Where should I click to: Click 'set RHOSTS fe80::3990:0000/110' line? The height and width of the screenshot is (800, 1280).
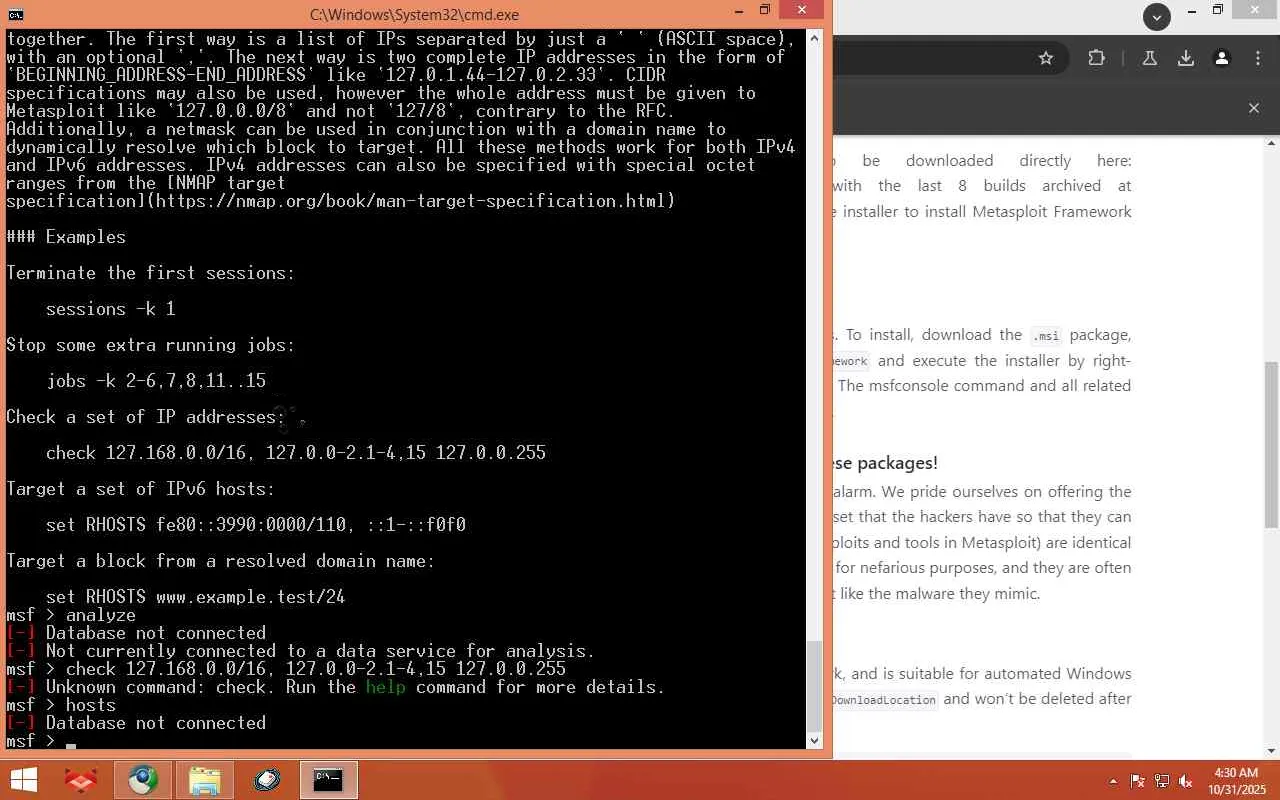coord(256,525)
